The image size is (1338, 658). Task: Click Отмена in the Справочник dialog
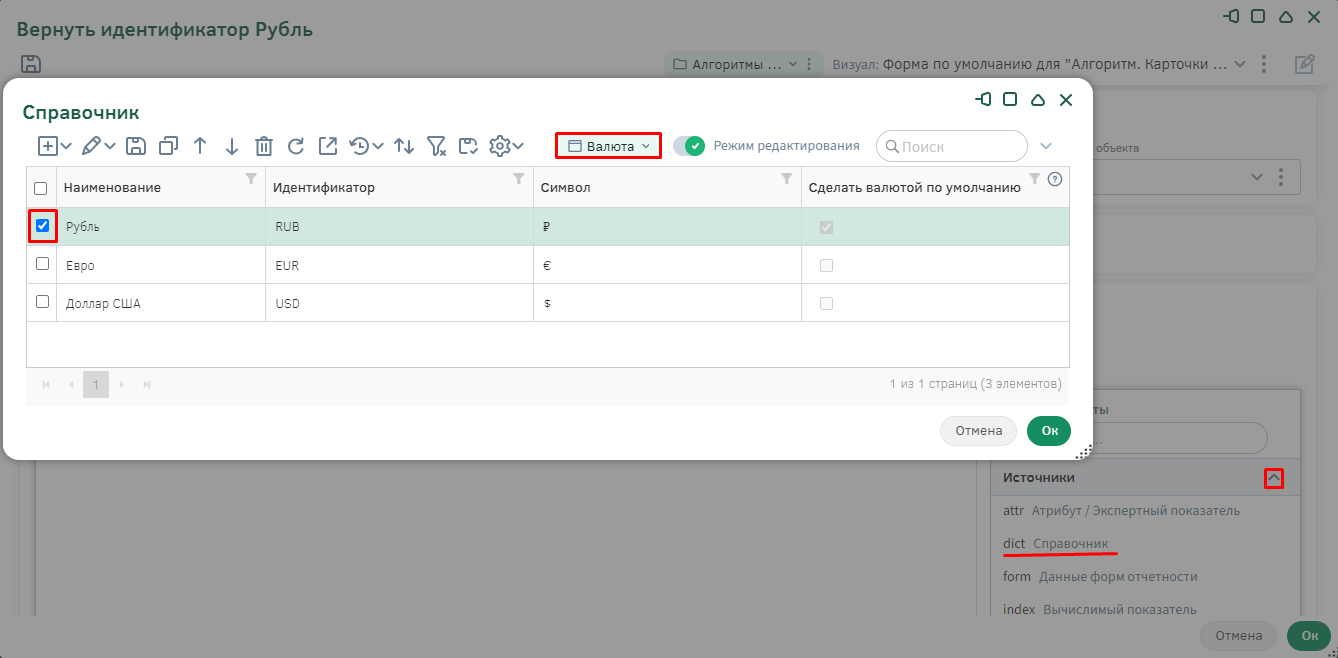tap(979, 431)
